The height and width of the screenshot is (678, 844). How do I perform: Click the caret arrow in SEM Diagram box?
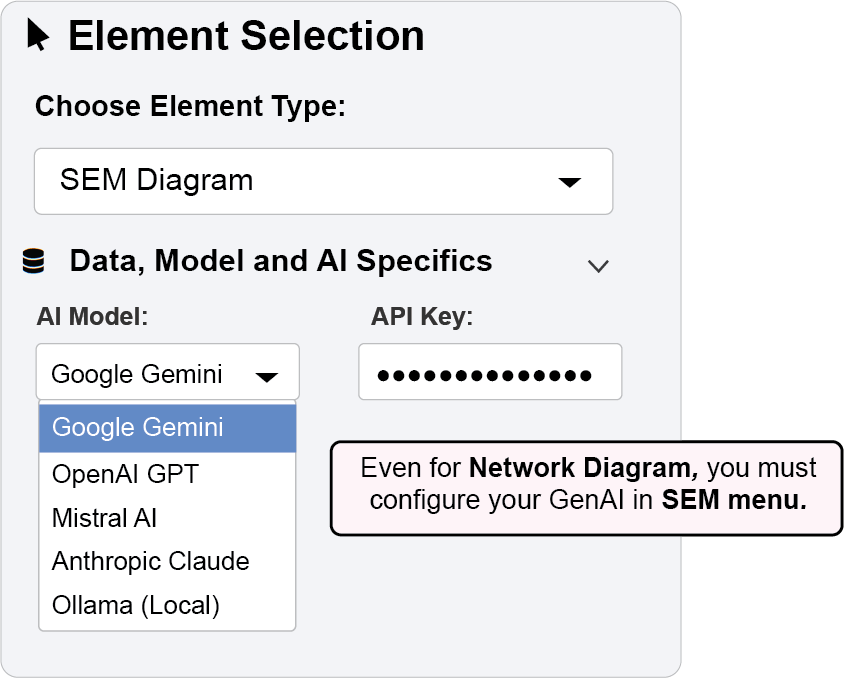tap(569, 182)
